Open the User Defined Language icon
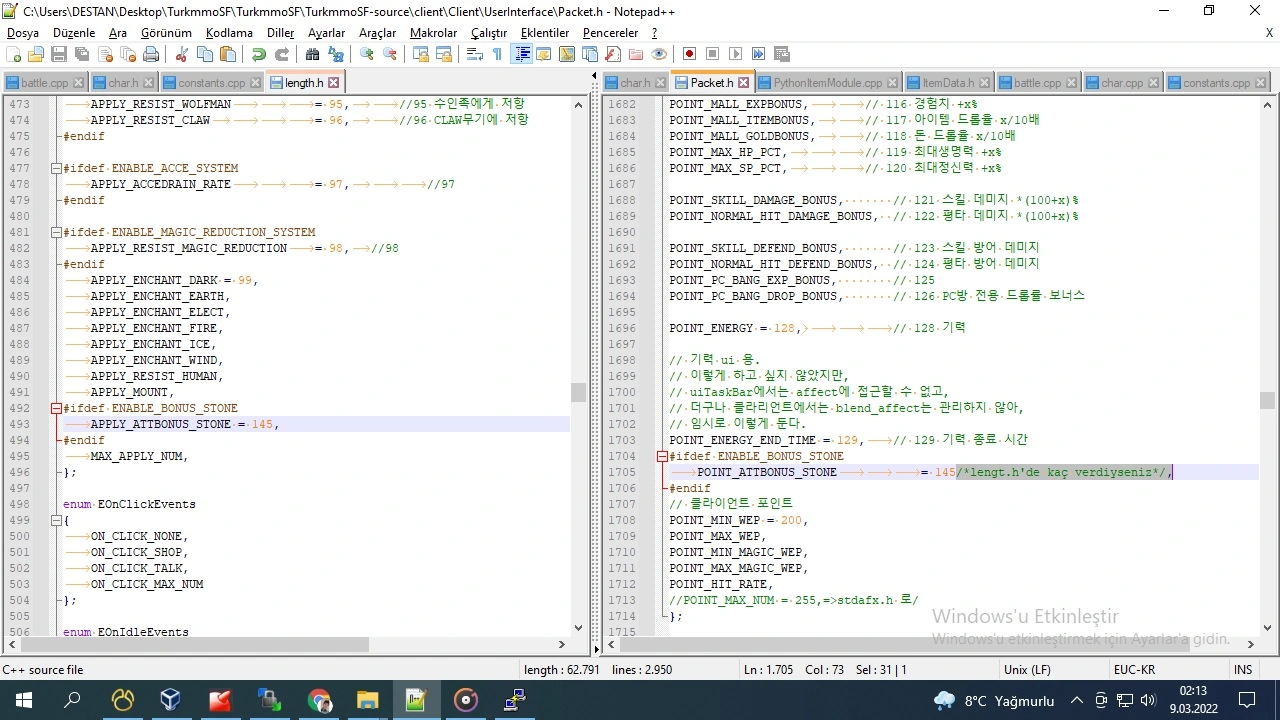 pos(544,54)
